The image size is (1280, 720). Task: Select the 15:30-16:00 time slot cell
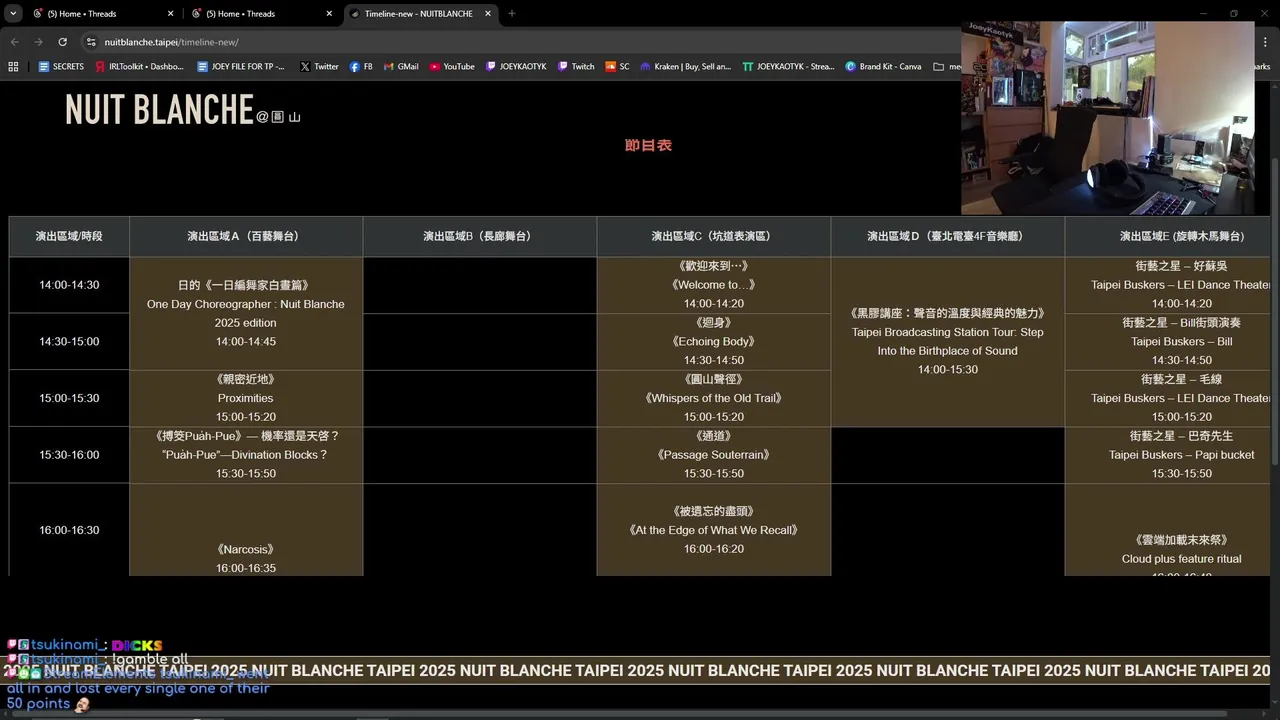click(x=69, y=455)
